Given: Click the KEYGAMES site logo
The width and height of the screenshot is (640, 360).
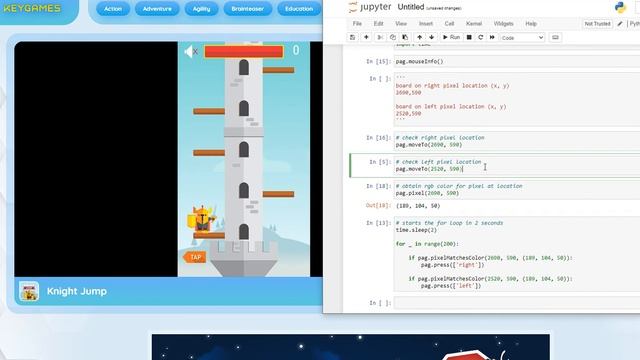Looking at the screenshot, I should 32,8.
